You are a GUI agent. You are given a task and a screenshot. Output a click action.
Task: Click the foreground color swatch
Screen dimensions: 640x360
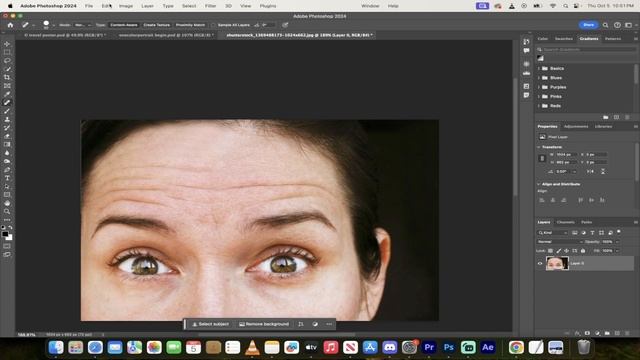5,234
